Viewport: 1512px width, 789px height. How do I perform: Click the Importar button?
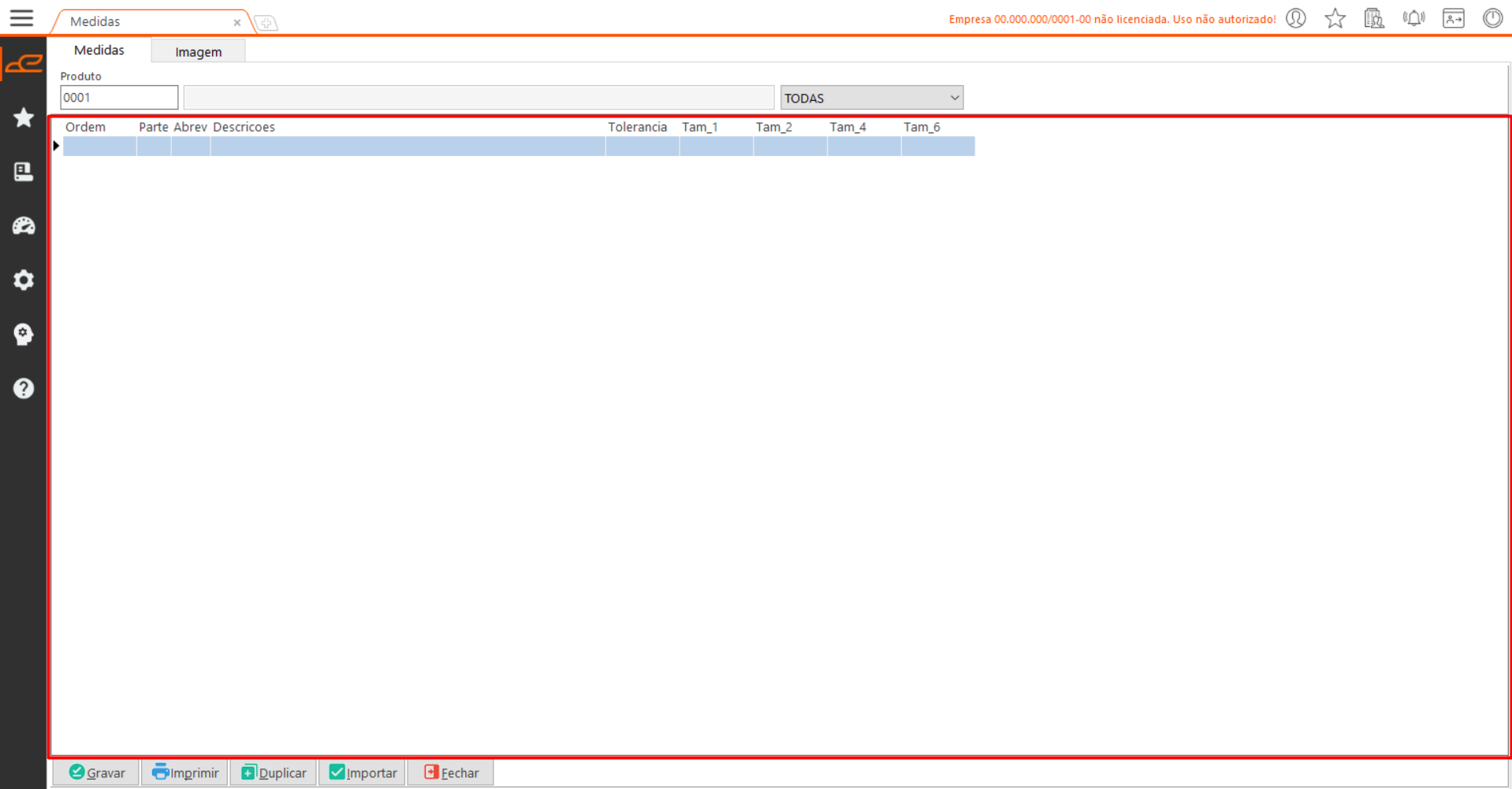pyautogui.click(x=363, y=772)
